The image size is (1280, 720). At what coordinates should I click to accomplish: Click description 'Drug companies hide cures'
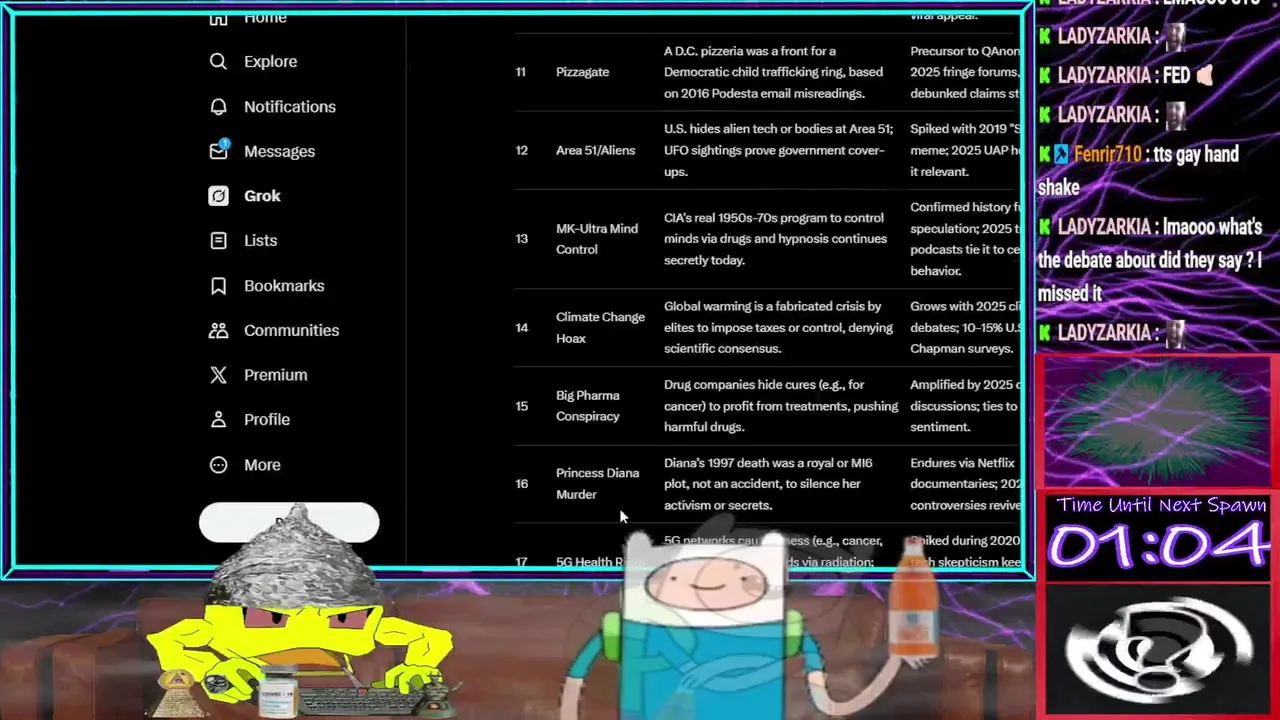[781, 405]
